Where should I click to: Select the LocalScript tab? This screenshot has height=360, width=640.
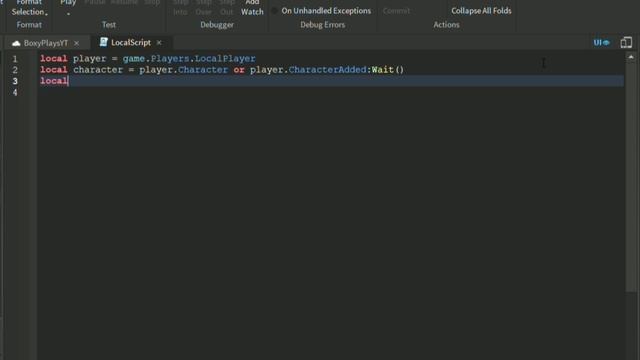(x=131, y=42)
